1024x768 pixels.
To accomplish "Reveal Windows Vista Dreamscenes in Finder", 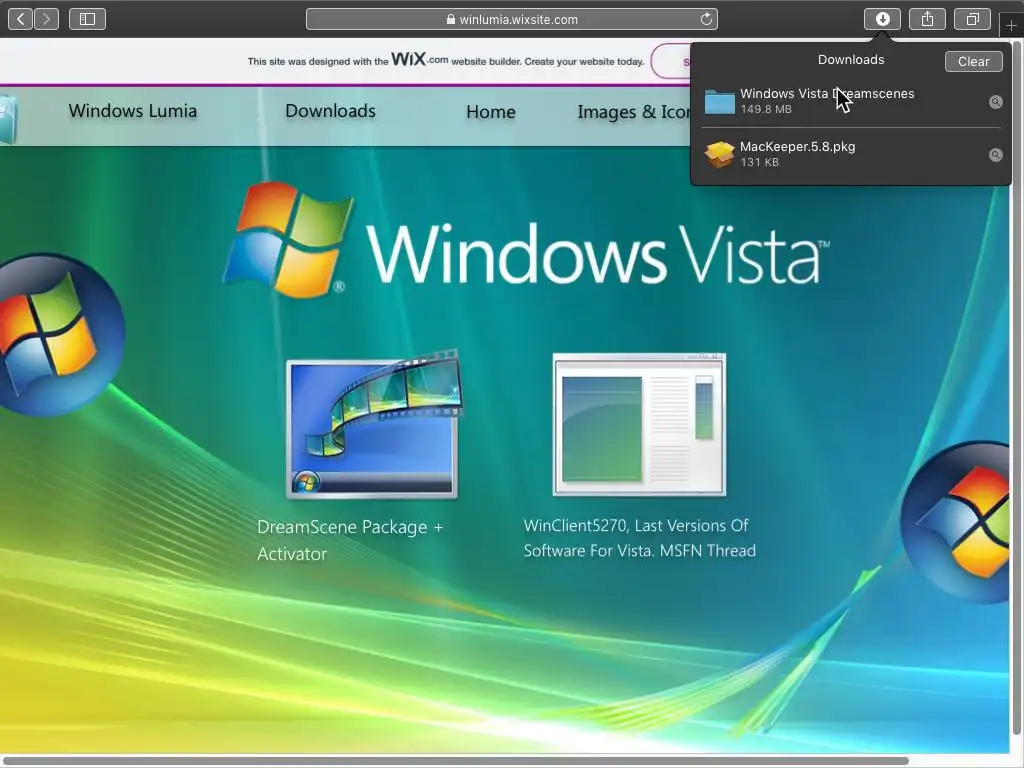I will [x=995, y=102].
